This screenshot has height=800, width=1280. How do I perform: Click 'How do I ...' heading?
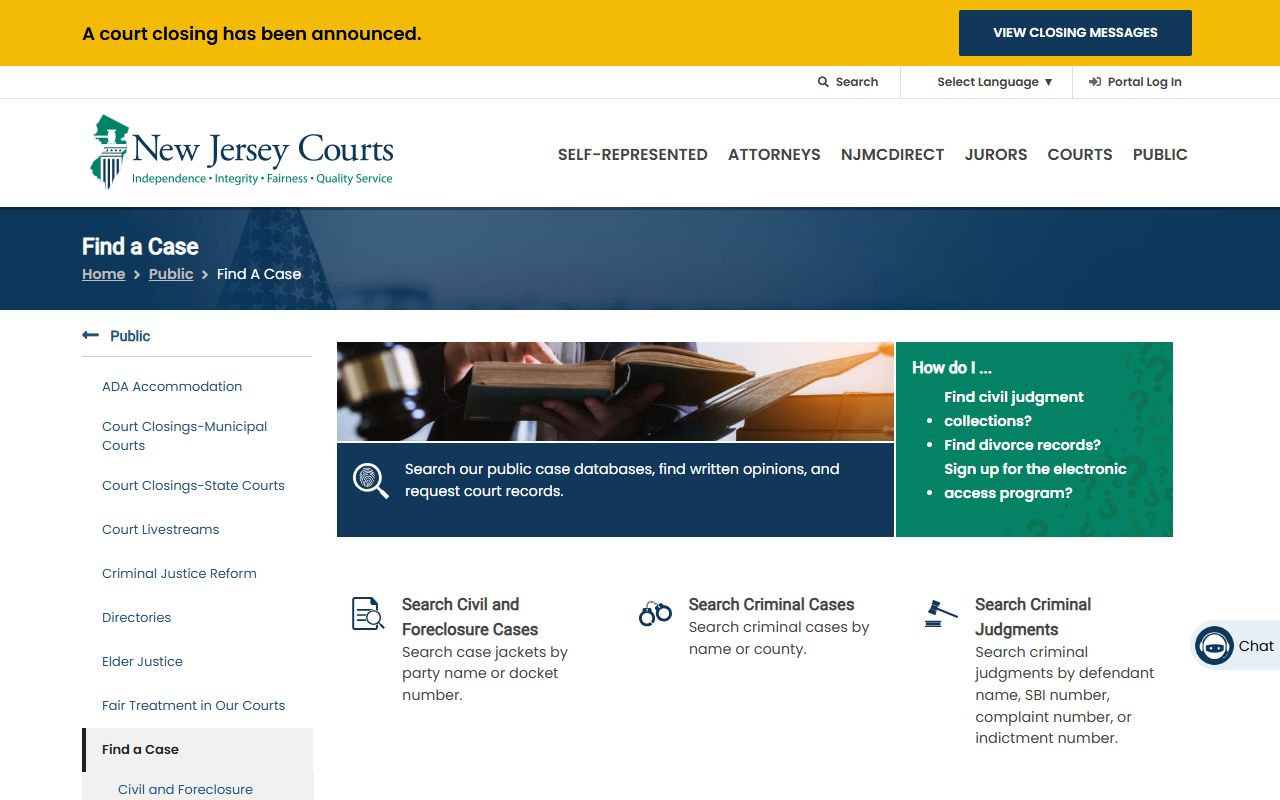click(952, 367)
